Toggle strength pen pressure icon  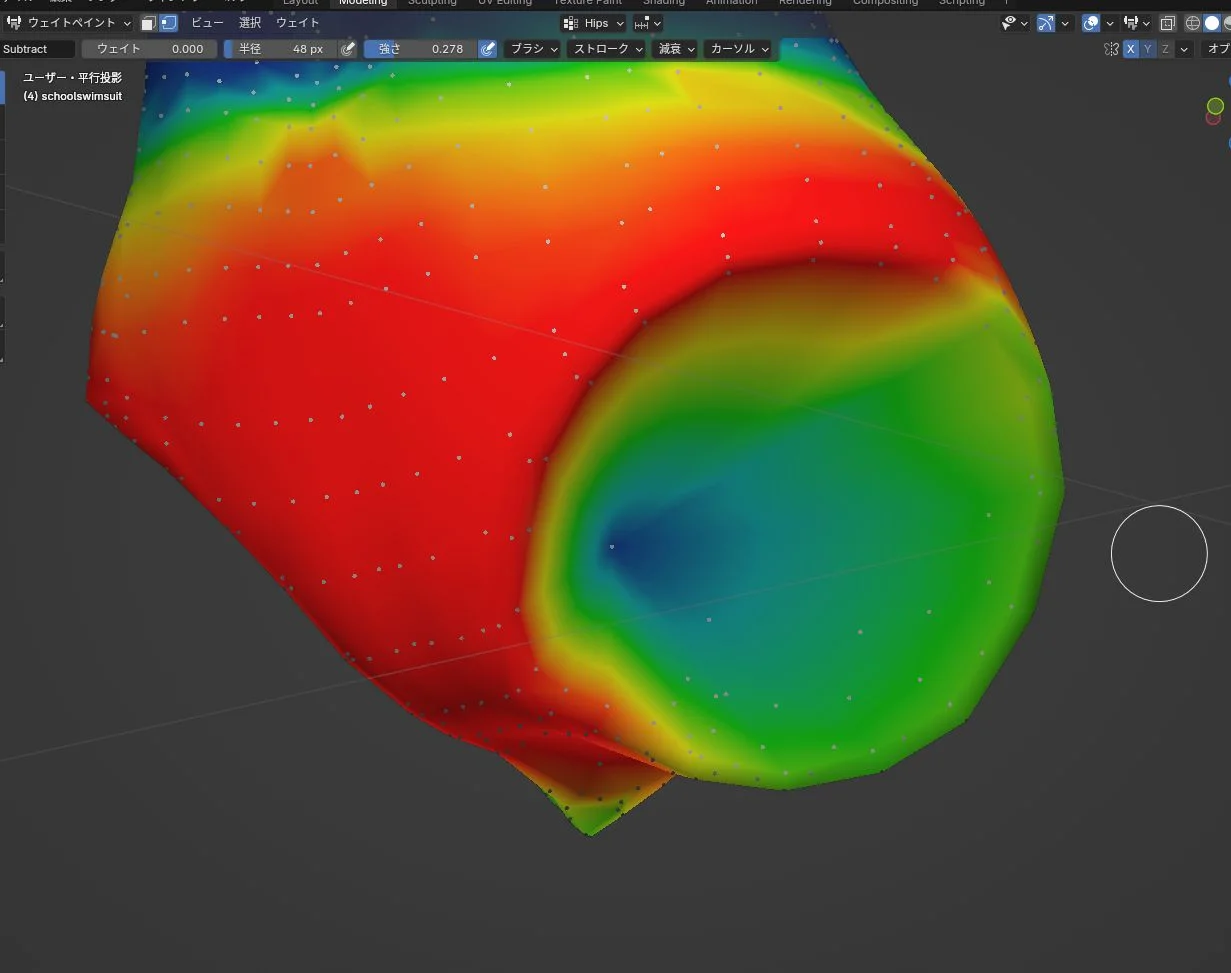(488, 49)
